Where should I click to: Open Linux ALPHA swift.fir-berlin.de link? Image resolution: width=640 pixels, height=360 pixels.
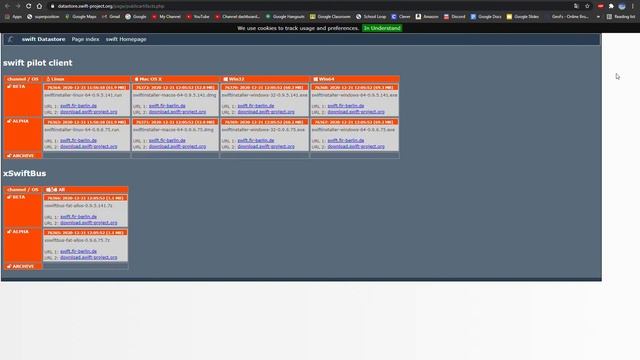(x=78, y=140)
